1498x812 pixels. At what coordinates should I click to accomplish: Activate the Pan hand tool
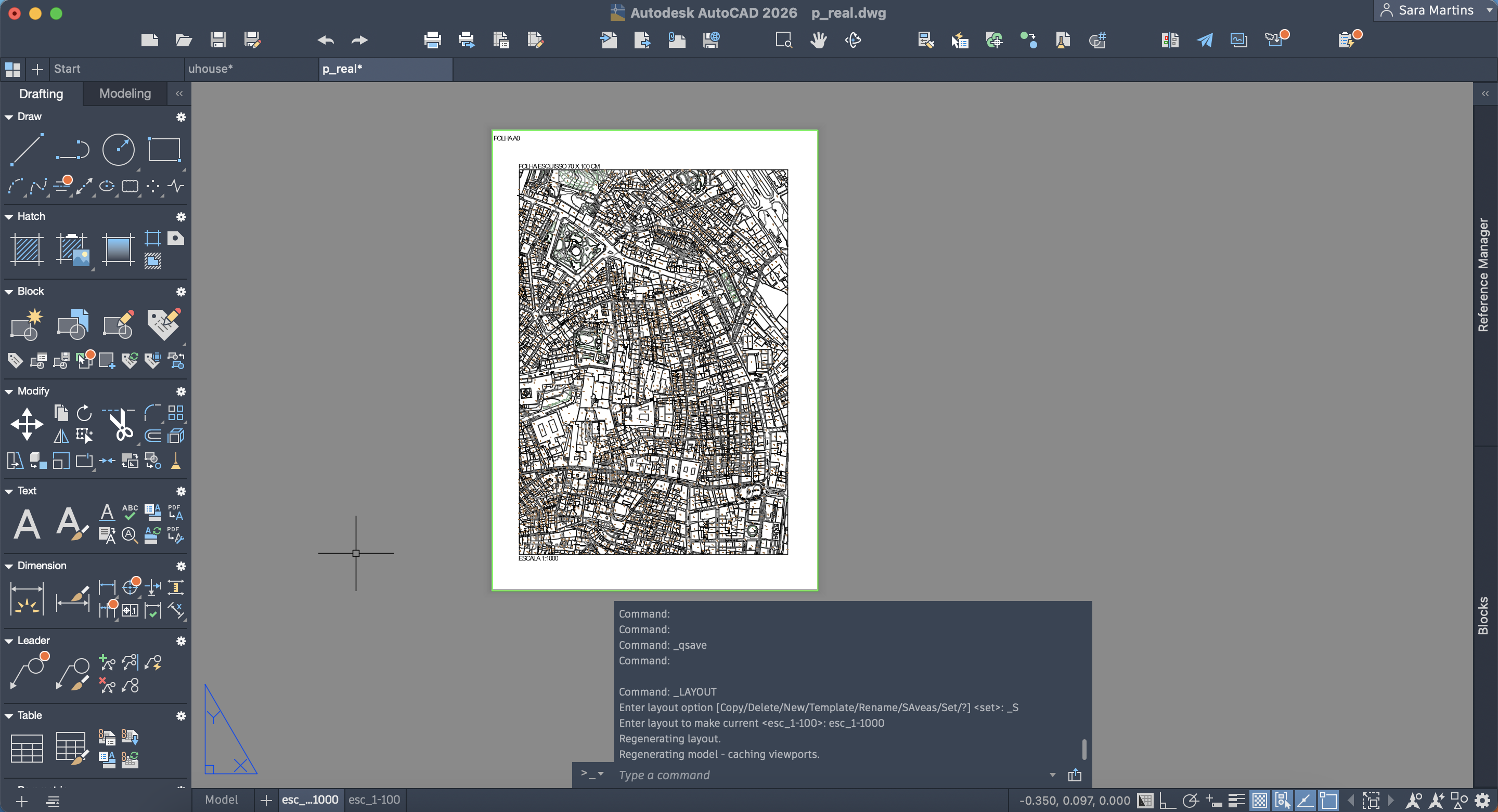tap(818, 40)
